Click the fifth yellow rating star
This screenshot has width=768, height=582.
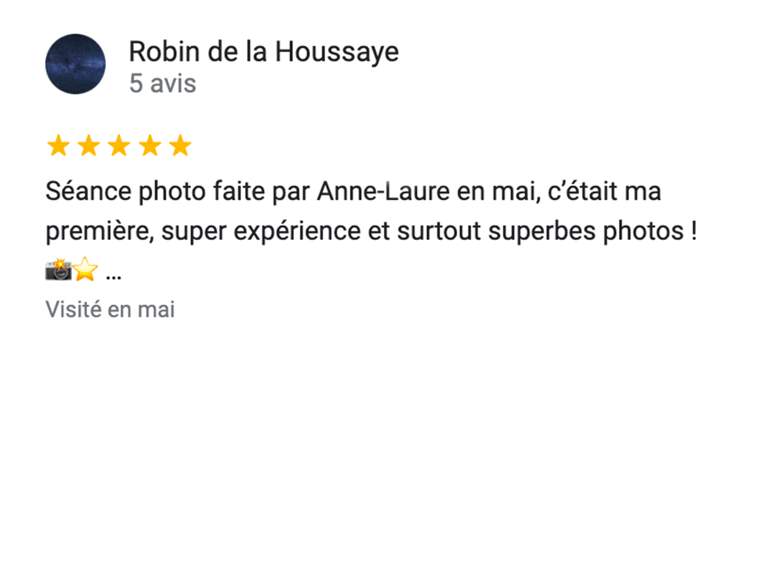click(x=180, y=146)
